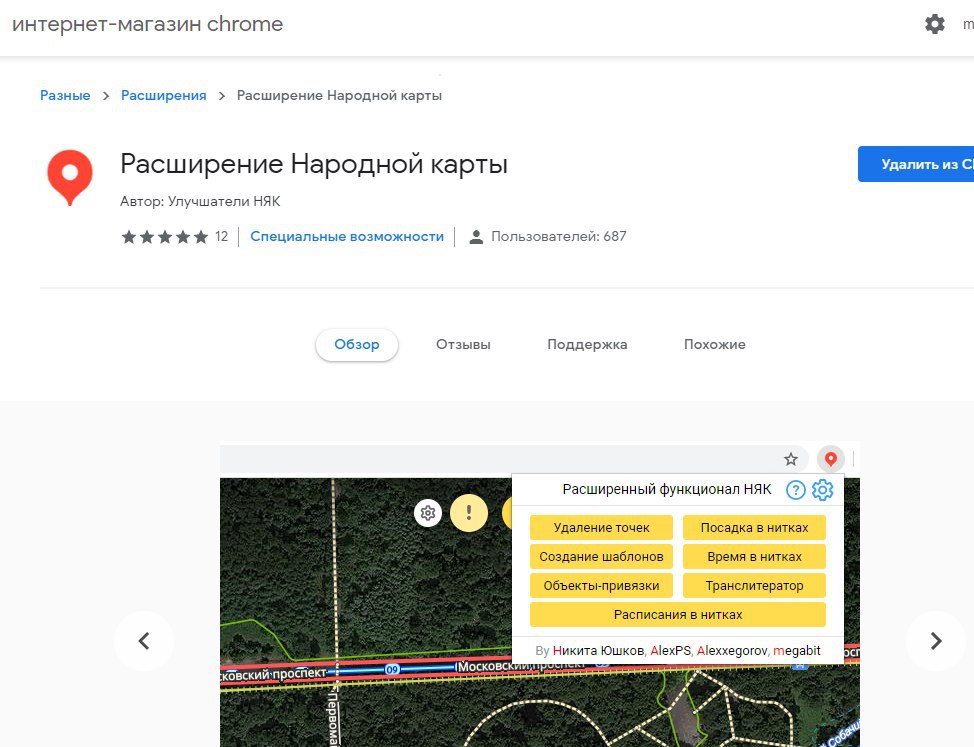Show previous screenshot with left arrow
The image size is (974, 747).
144,641
